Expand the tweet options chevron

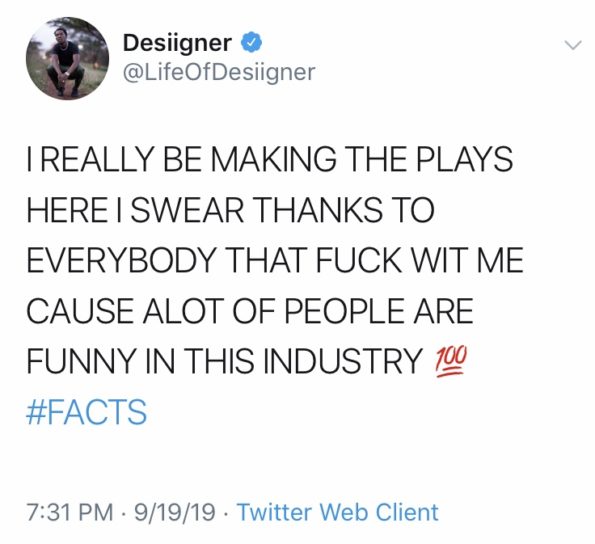point(573,46)
